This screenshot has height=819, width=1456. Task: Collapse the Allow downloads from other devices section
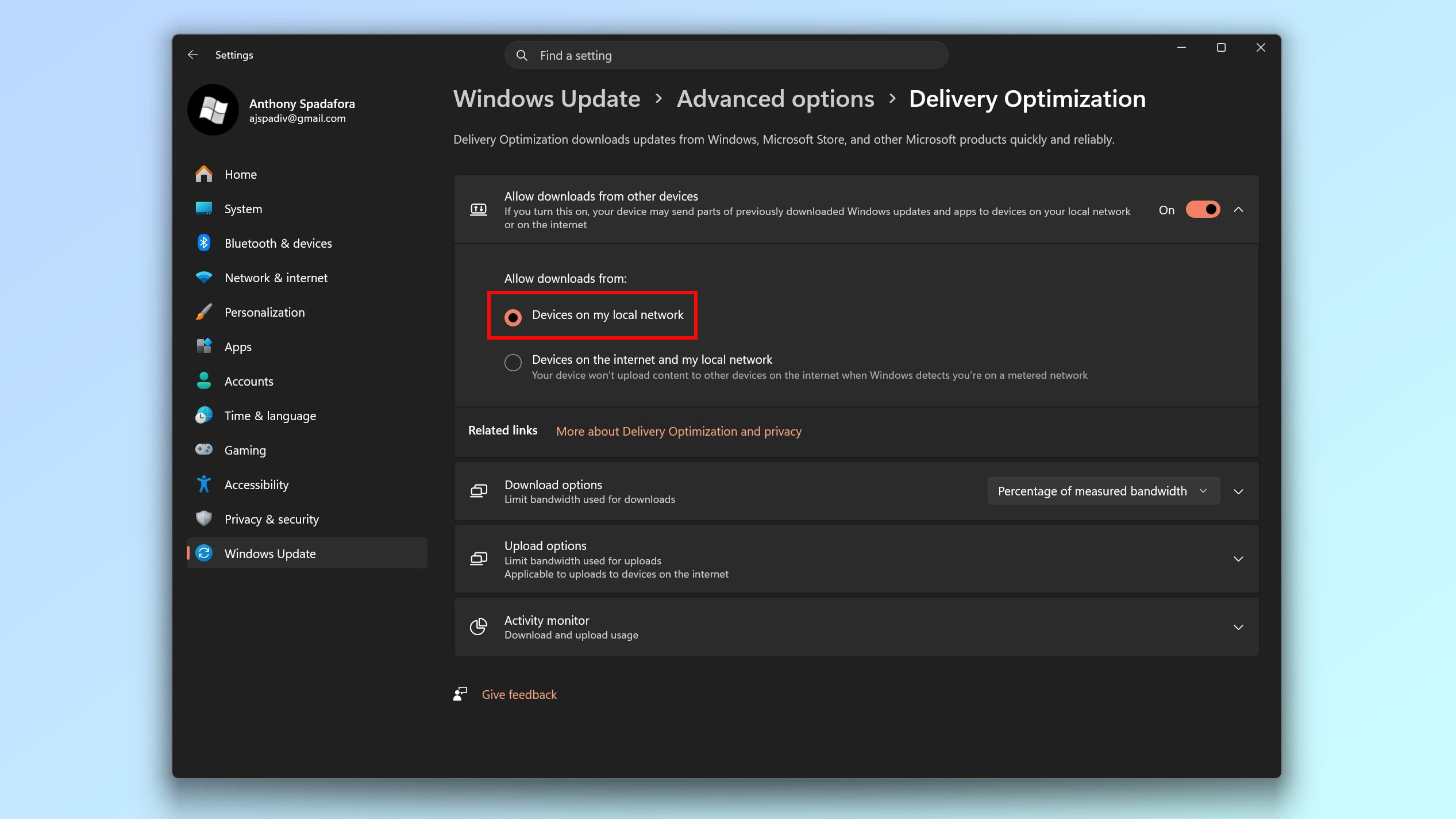pyautogui.click(x=1238, y=209)
